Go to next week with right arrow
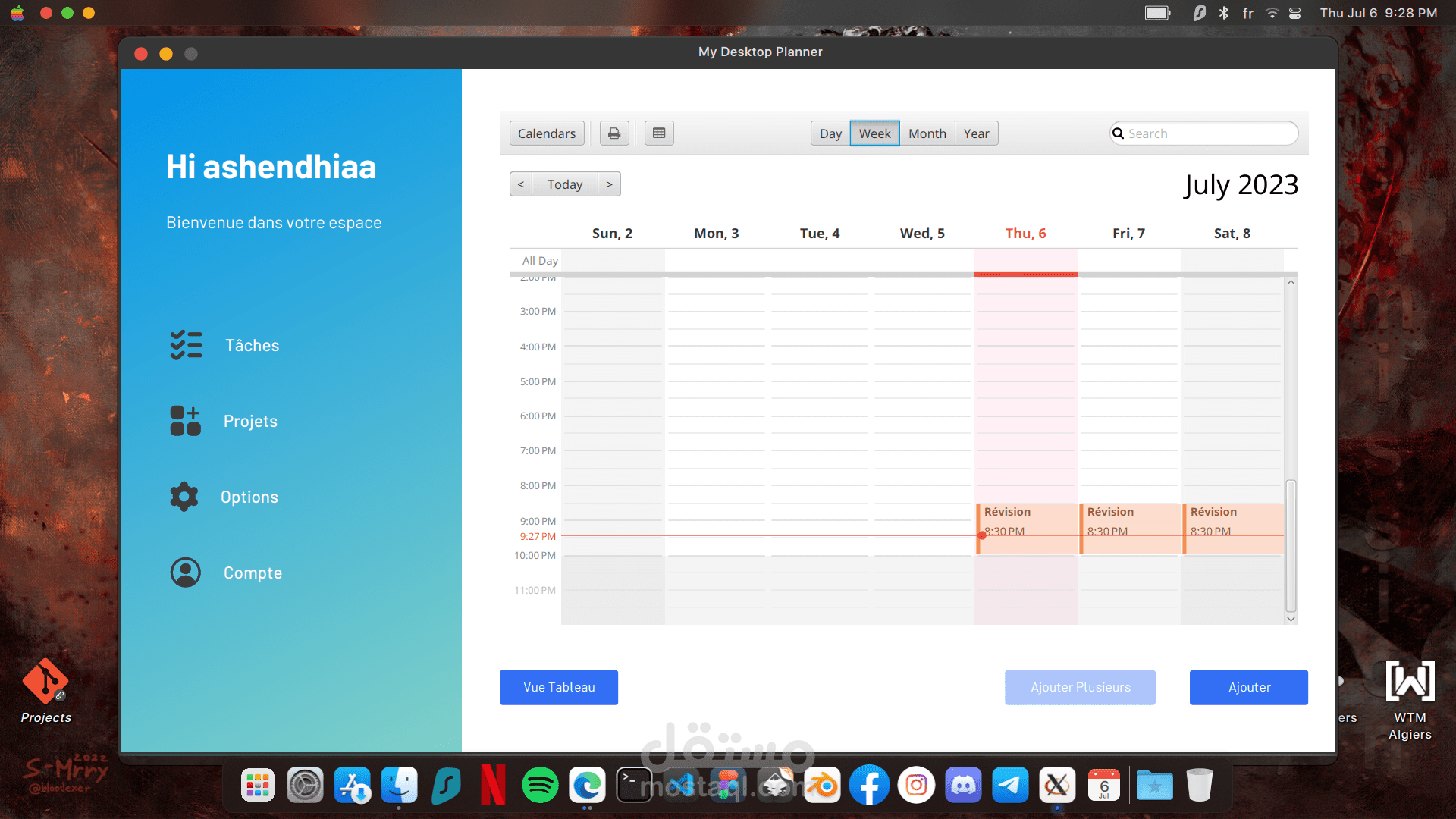The image size is (1456, 819). [609, 184]
